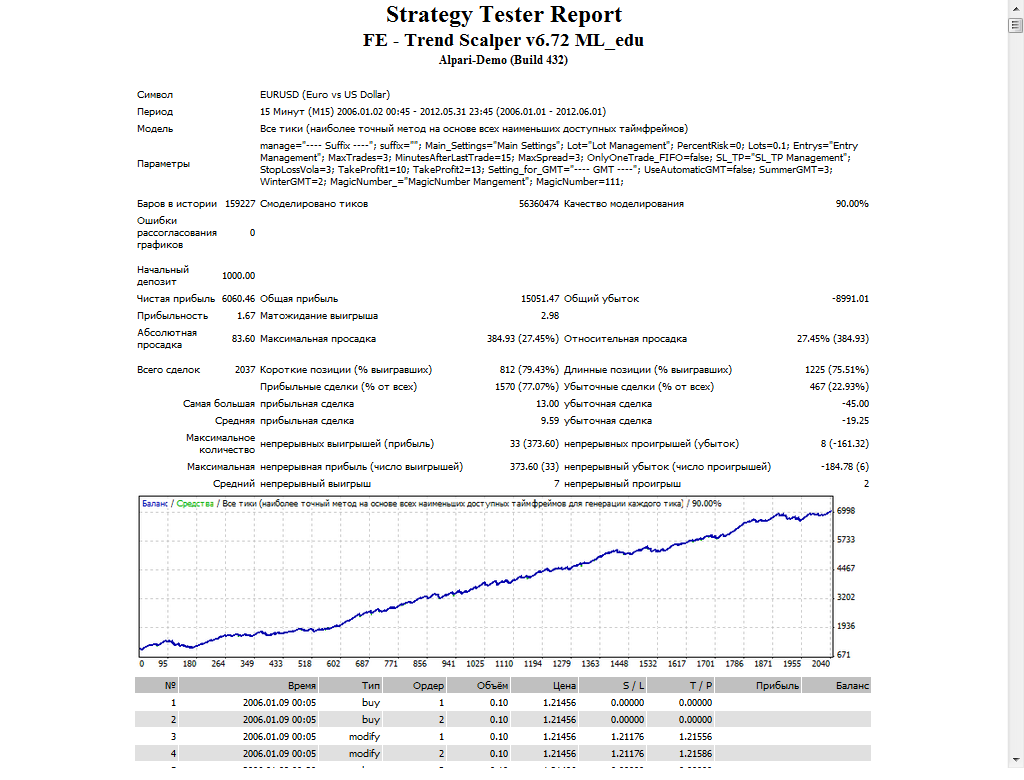Image resolution: width=1024 pixels, height=780 pixels.
Task: Click the Модель label
Action: point(155,129)
